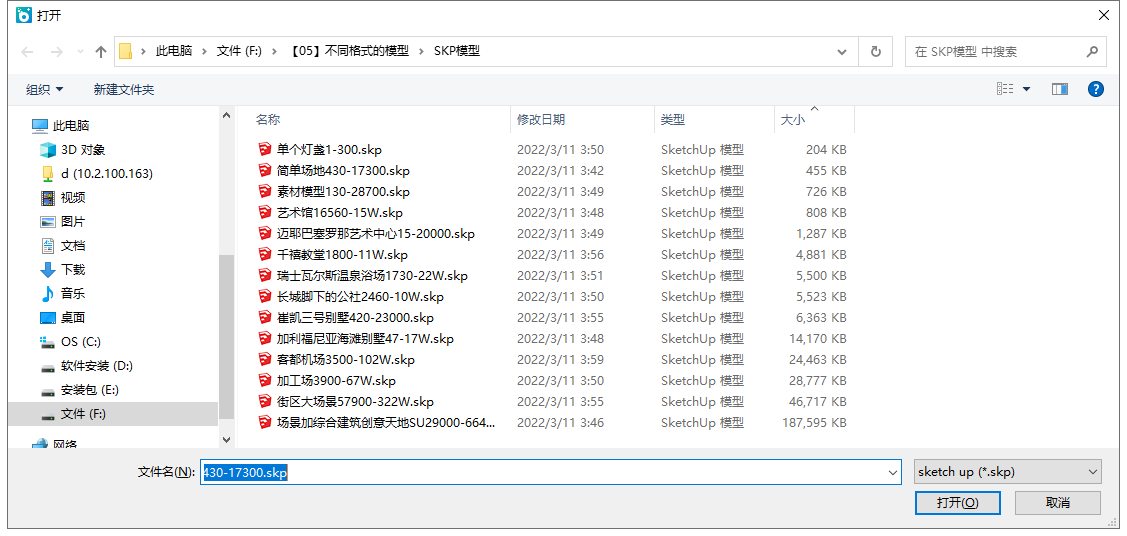Select file 客都机场3500-102W.skp
Viewport: 1127px width, 536px height.
click(345, 359)
